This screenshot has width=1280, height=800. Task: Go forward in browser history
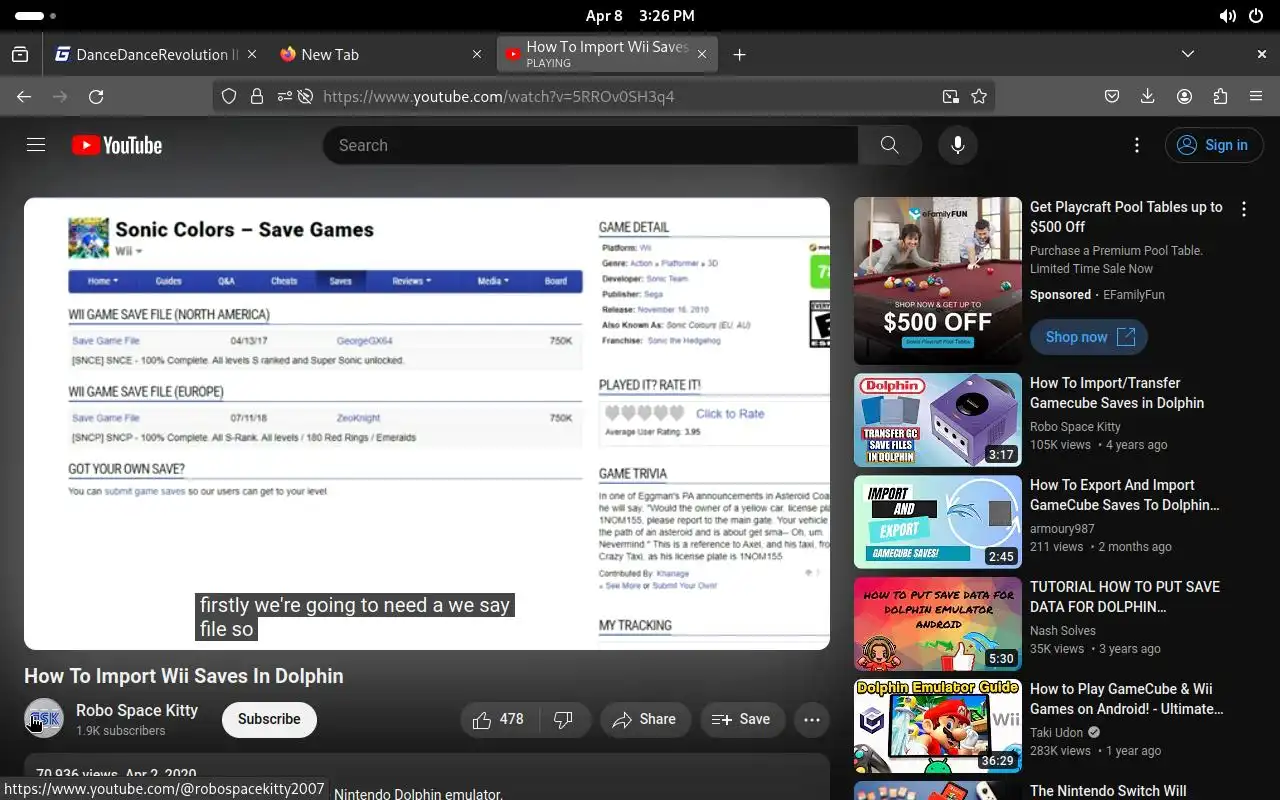tap(60, 96)
